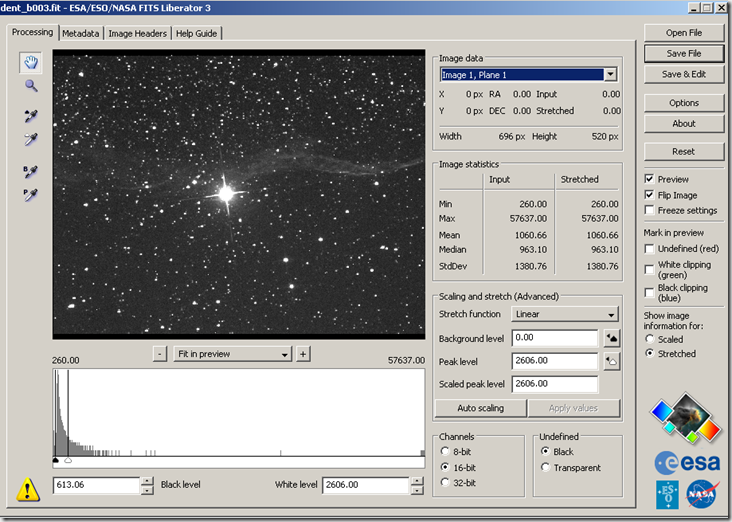
Task: Uncheck the Flip Image checkbox
Action: point(649,195)
